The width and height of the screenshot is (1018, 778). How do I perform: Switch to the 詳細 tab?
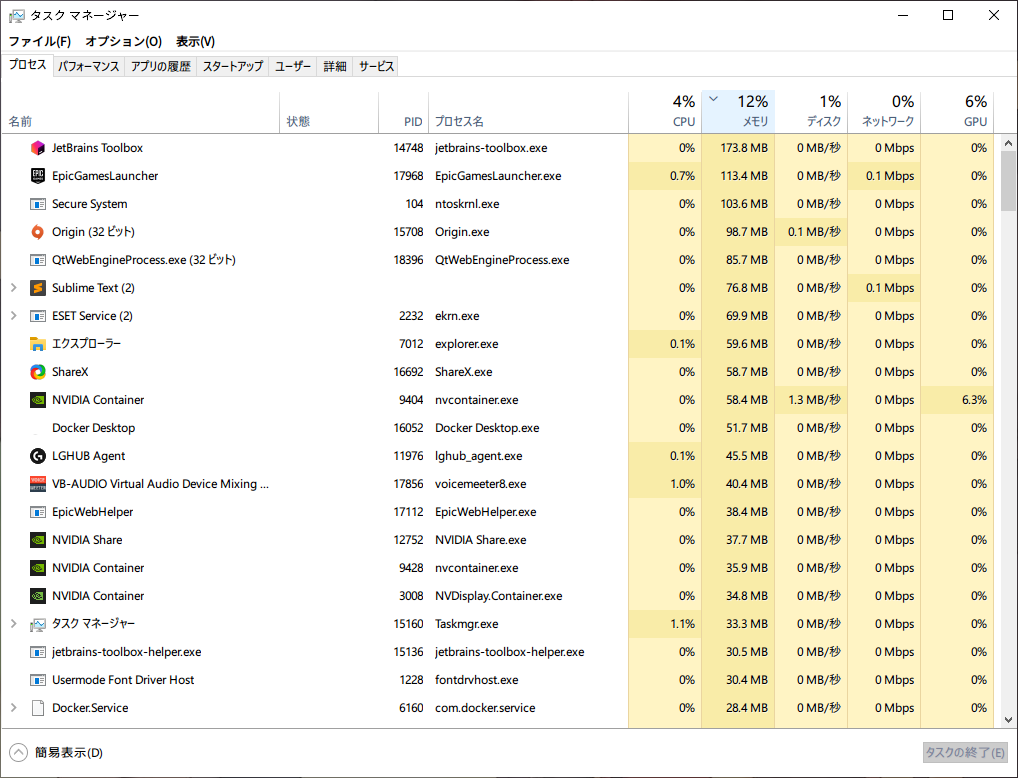pyautogui.click(x=334, y=66)
